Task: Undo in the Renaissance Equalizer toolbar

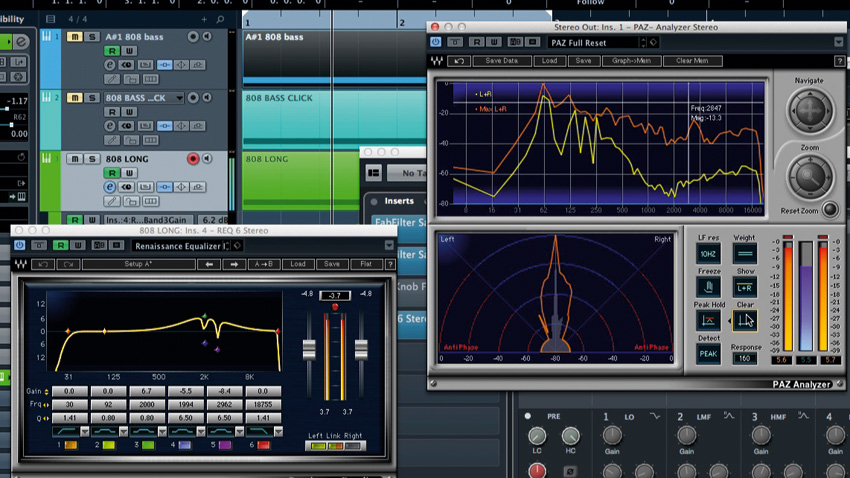Action: (43, 264)
